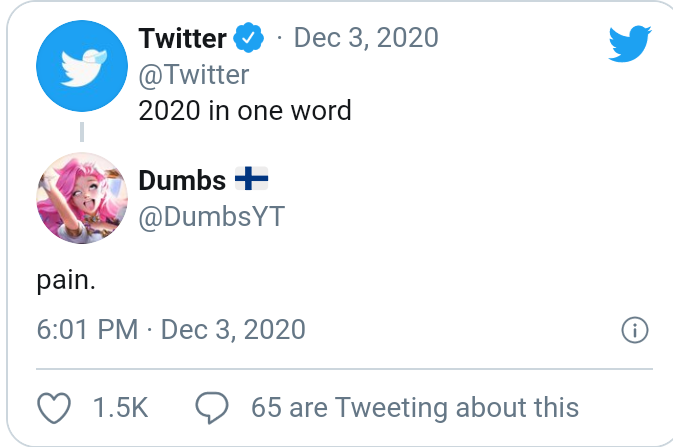The image size is (673, 447).
Task: Select the Dumbs display name
Action: (x=181, y=180)
